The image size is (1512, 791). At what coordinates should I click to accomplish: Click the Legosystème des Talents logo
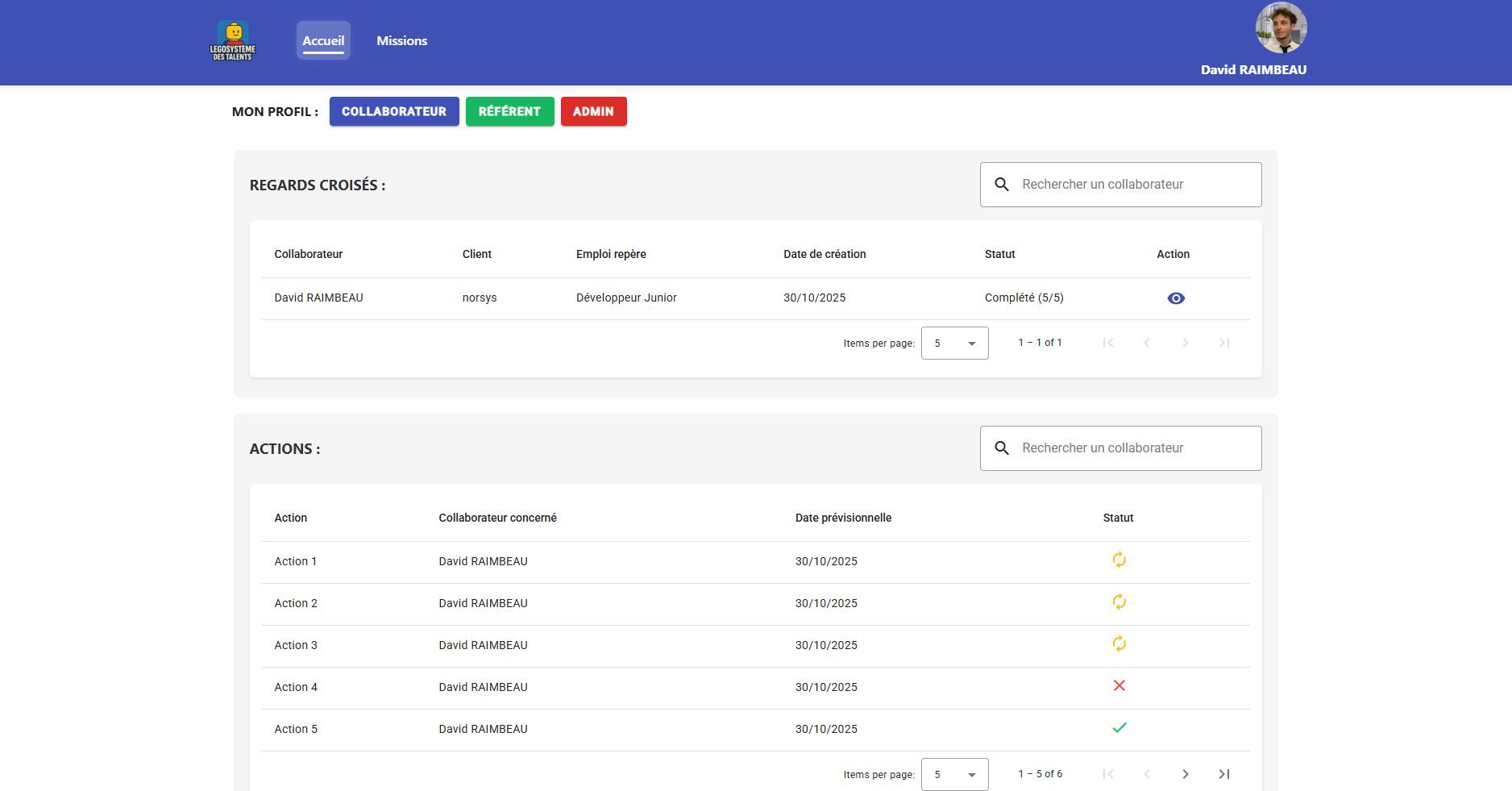(232, 40)
